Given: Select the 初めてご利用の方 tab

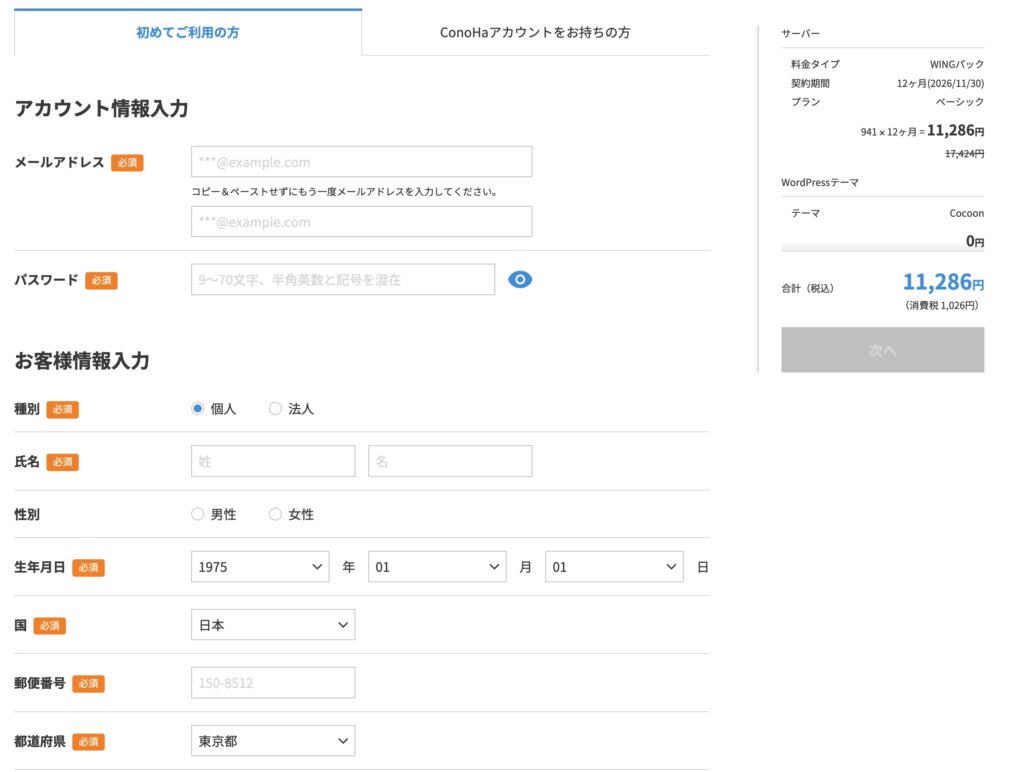Looking at the screenshot, I should pyautogui.click(x=186, y=32).
